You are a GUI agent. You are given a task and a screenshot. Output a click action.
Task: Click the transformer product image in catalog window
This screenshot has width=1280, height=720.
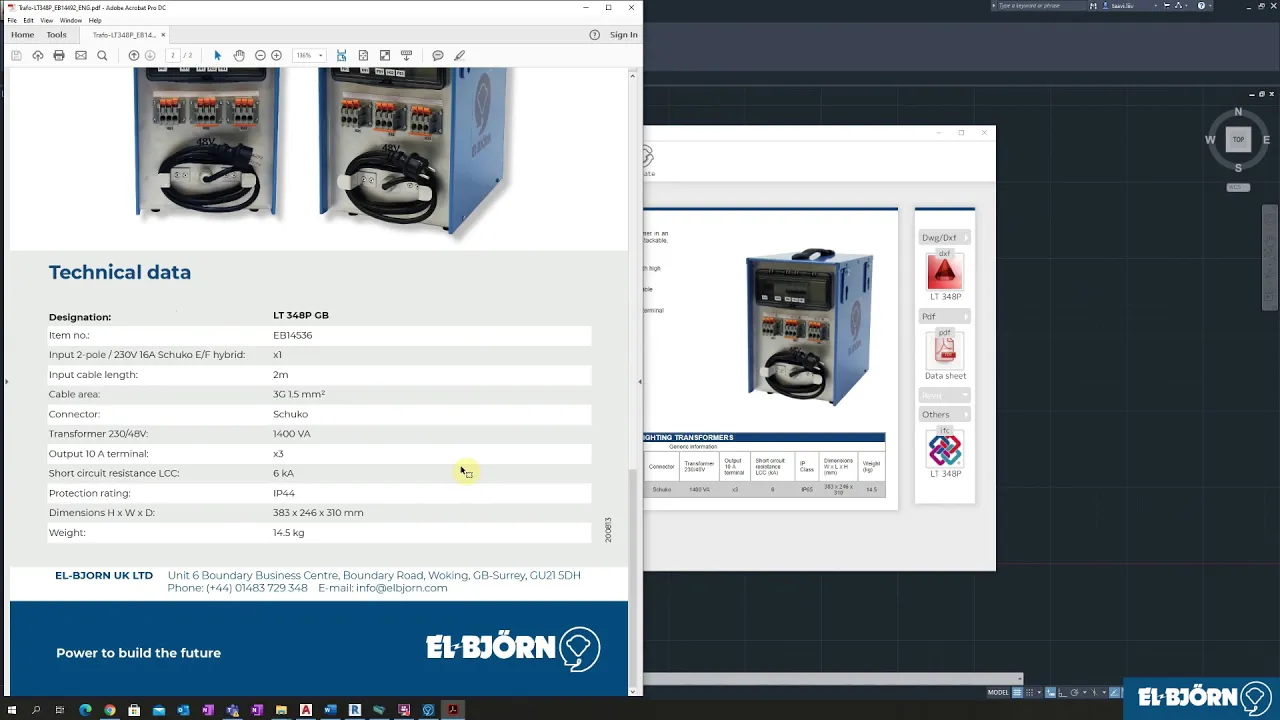(809, 327)
